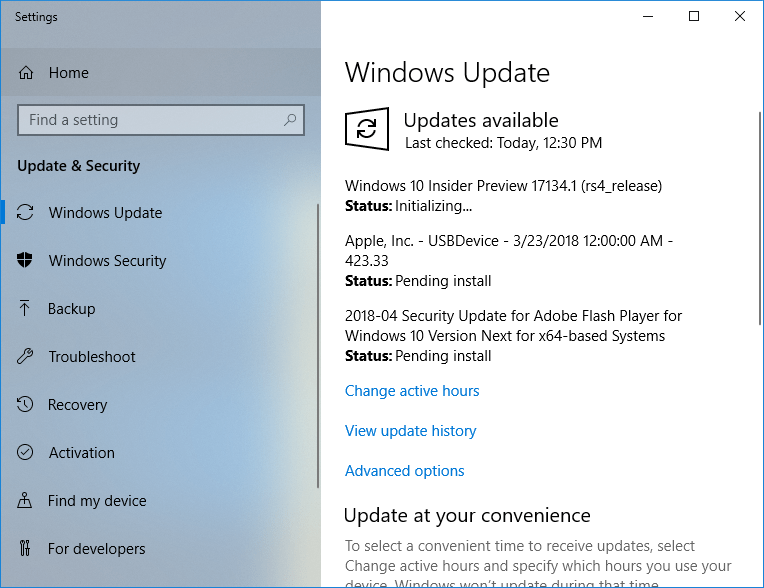
Task: Click the Update & Security section header
Action: click(x=78, y=166)
